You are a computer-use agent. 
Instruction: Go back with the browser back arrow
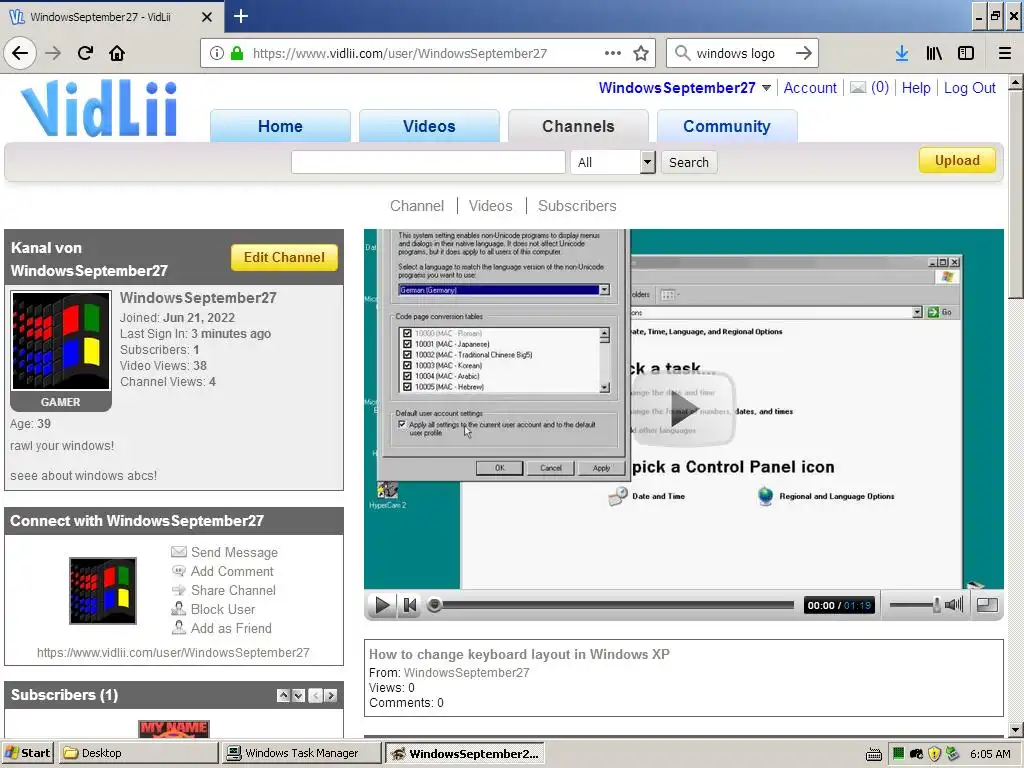[20, 53]
